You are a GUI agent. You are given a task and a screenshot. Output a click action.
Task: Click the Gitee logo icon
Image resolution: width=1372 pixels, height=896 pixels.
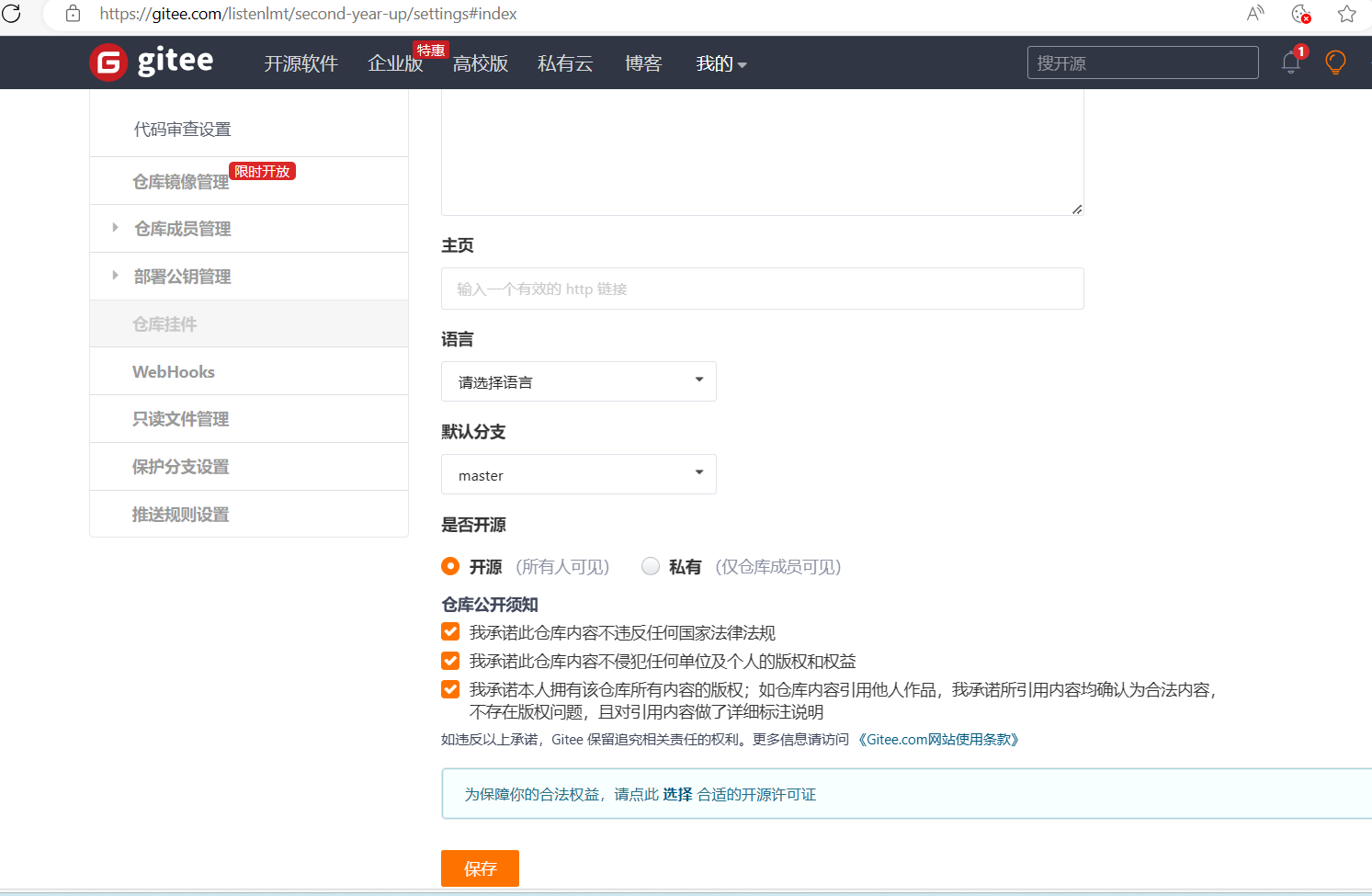coord(108,62)
